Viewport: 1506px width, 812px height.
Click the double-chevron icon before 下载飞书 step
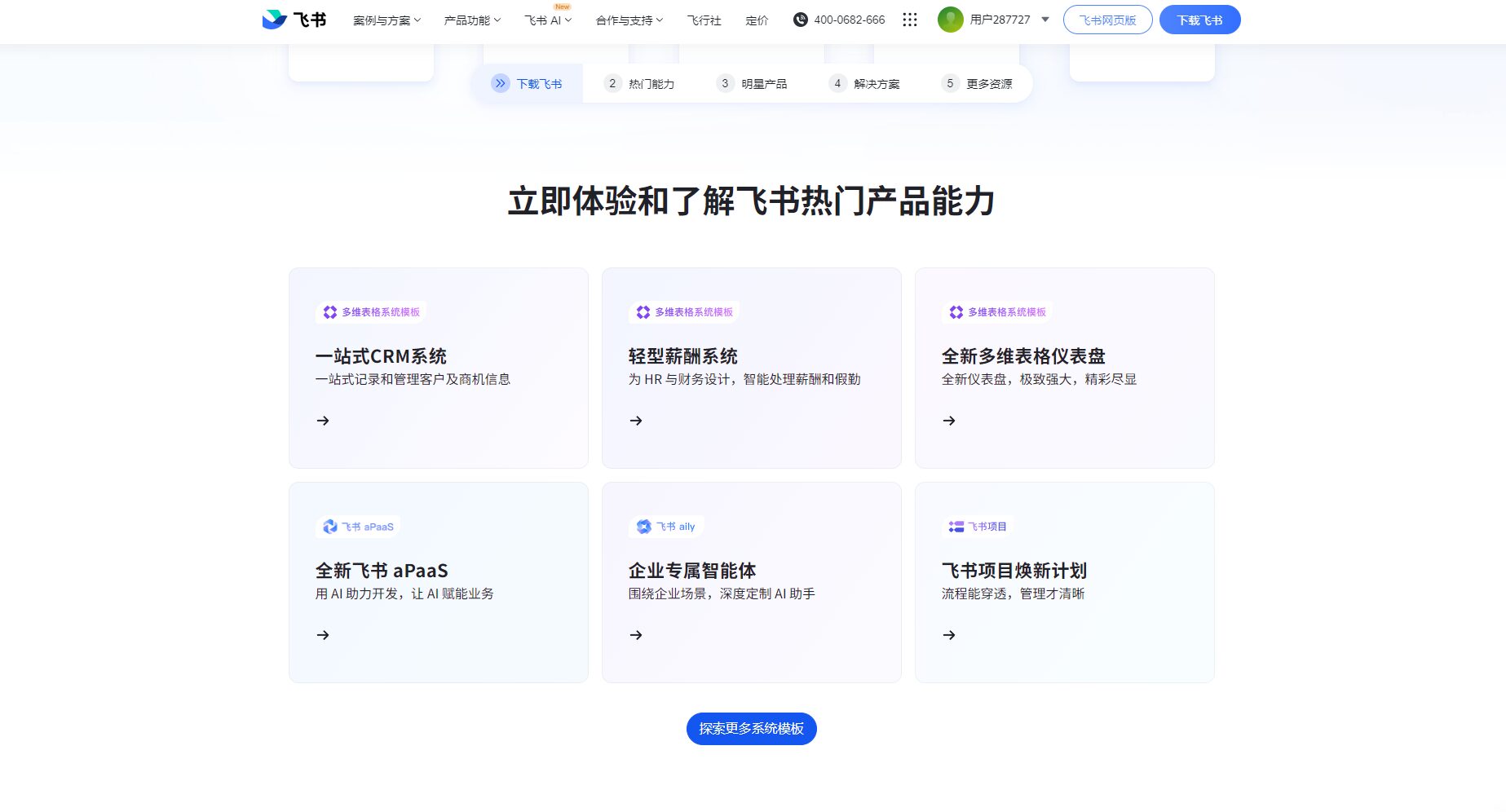501,83
